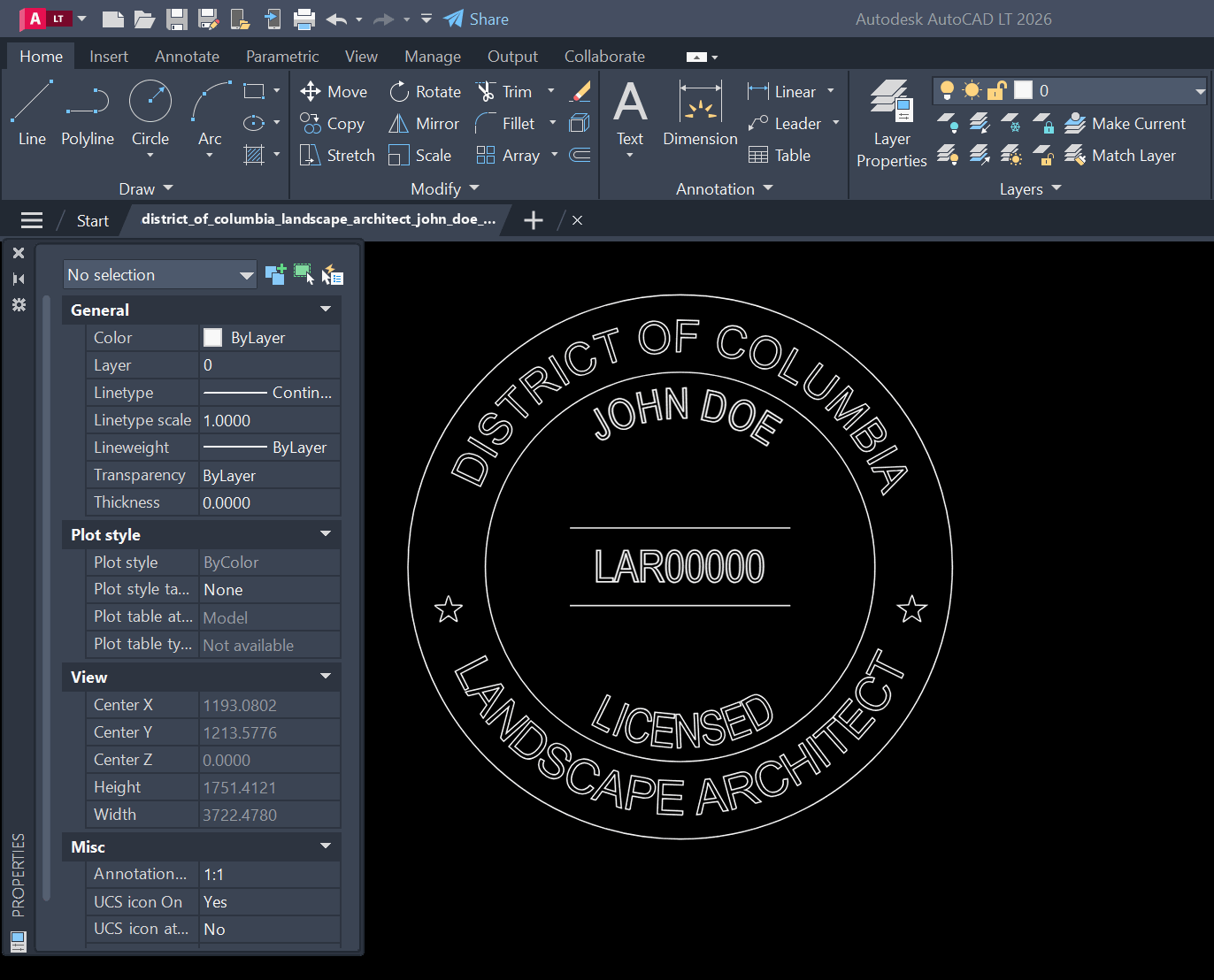Viewport: 1214px width, 980px height.
Task: Toggle PICKADD value in Properties palette
Action: pos(275,274)
